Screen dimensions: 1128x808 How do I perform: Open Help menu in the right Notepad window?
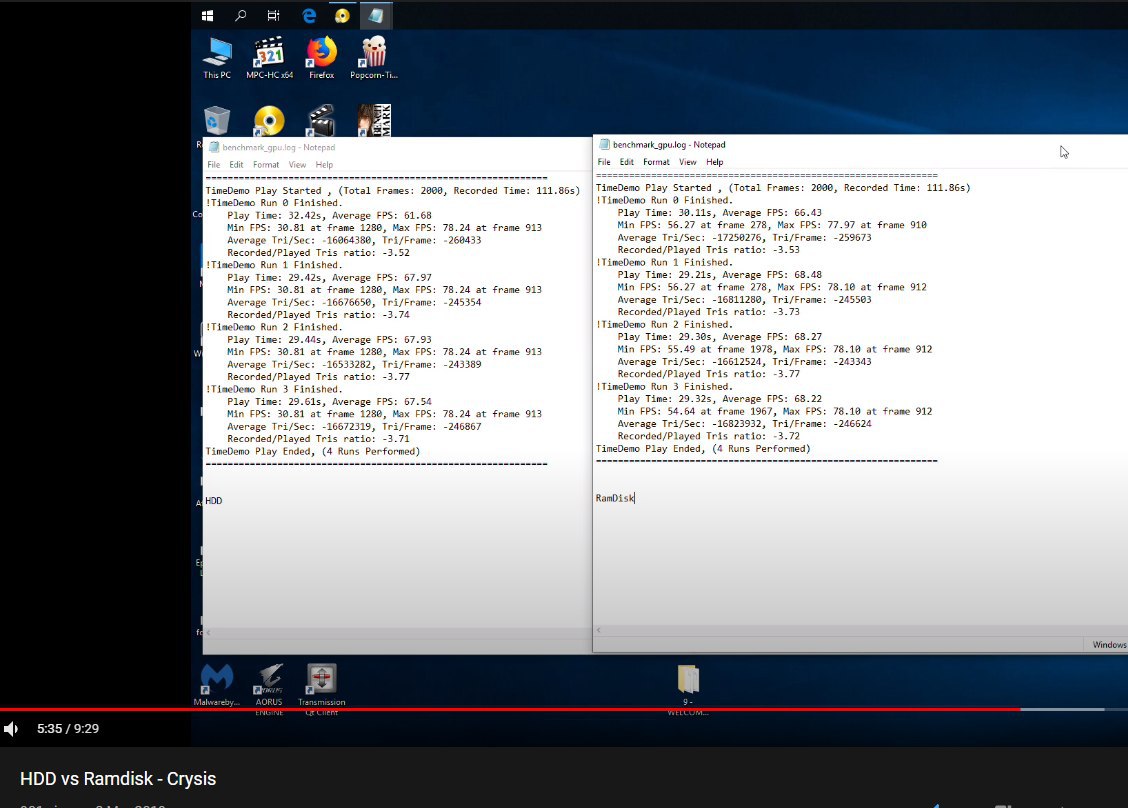[x=714, y=162]
